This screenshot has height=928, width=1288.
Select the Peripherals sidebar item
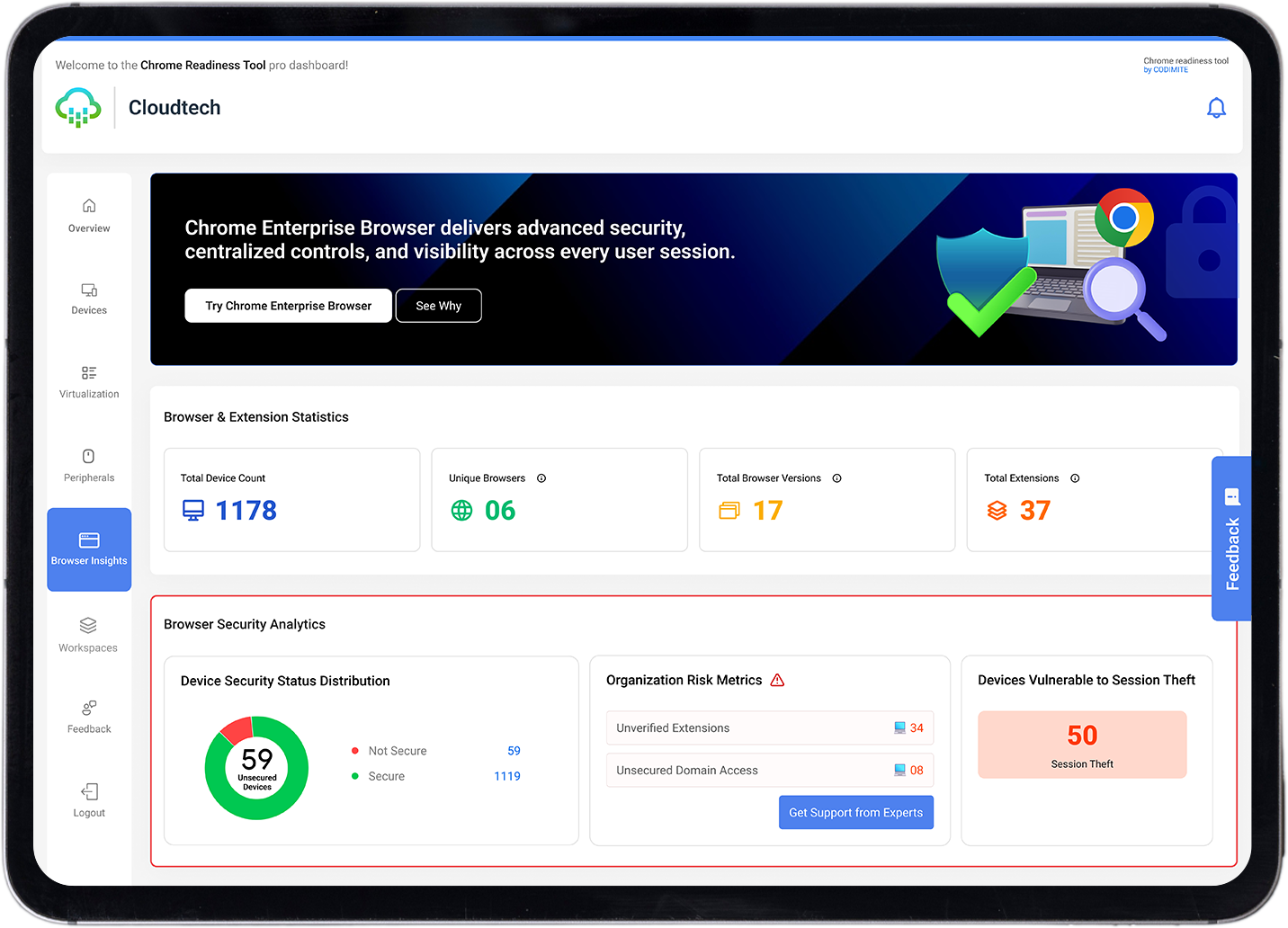click(89, 466)
